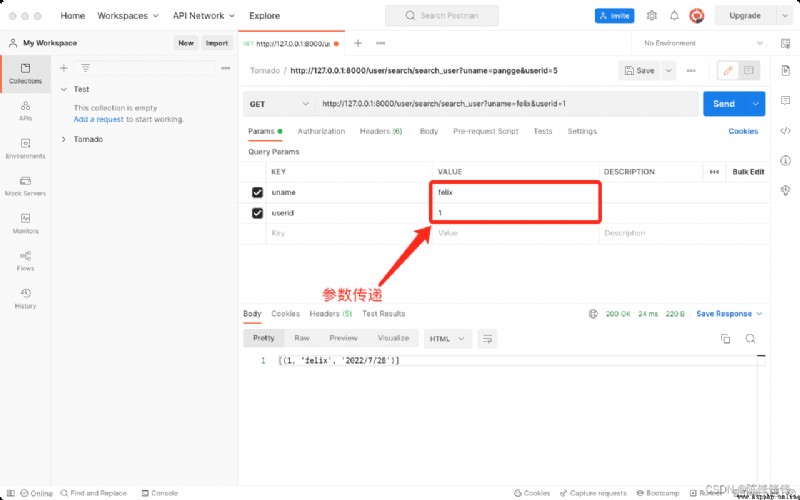Open collections panel more options
The width and height of the screenshot is (800, 500).
pos(226,68)
